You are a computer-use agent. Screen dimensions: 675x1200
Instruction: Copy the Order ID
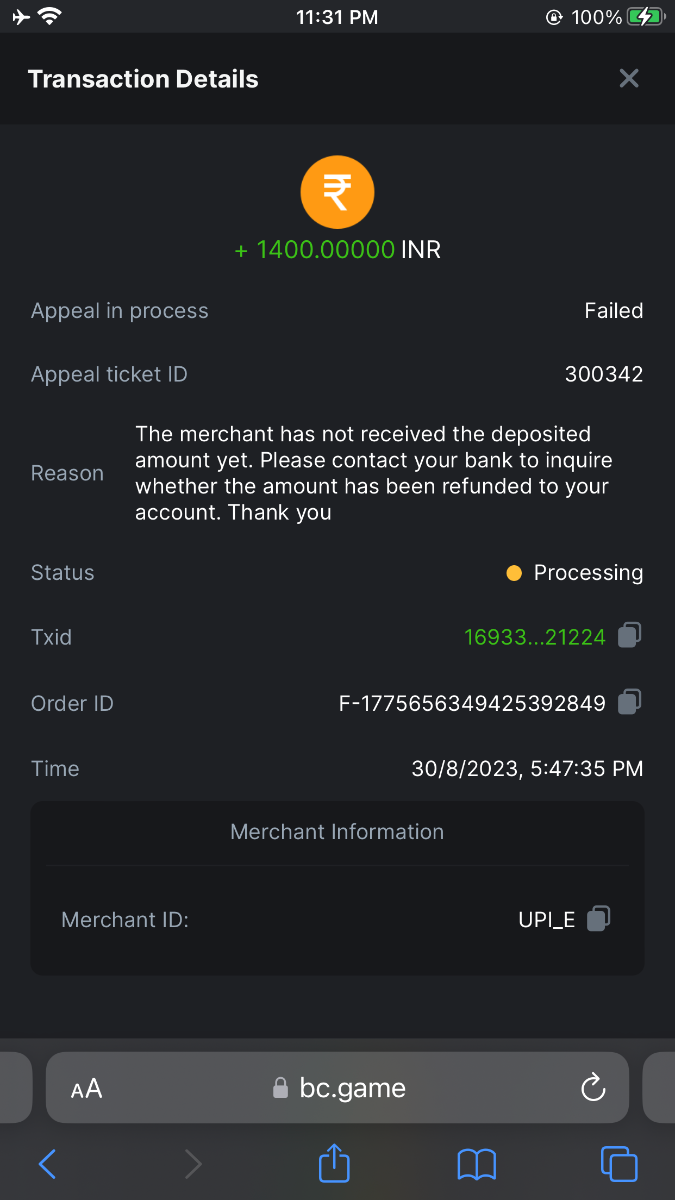coord(629,702)
